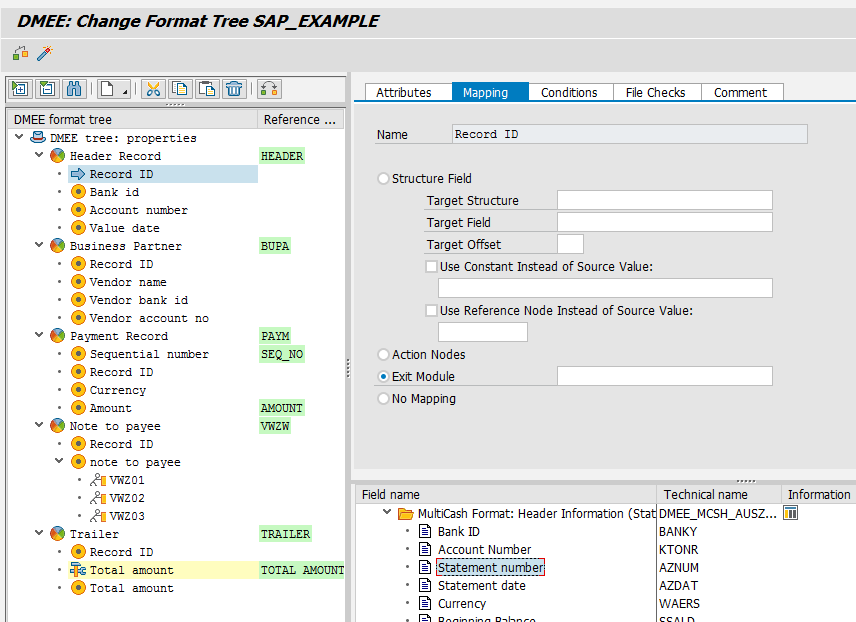Viewport: 856px width, 622px height.
Task: Click the Expand subtree toolbar icon
Action: [x=20, y=89]
